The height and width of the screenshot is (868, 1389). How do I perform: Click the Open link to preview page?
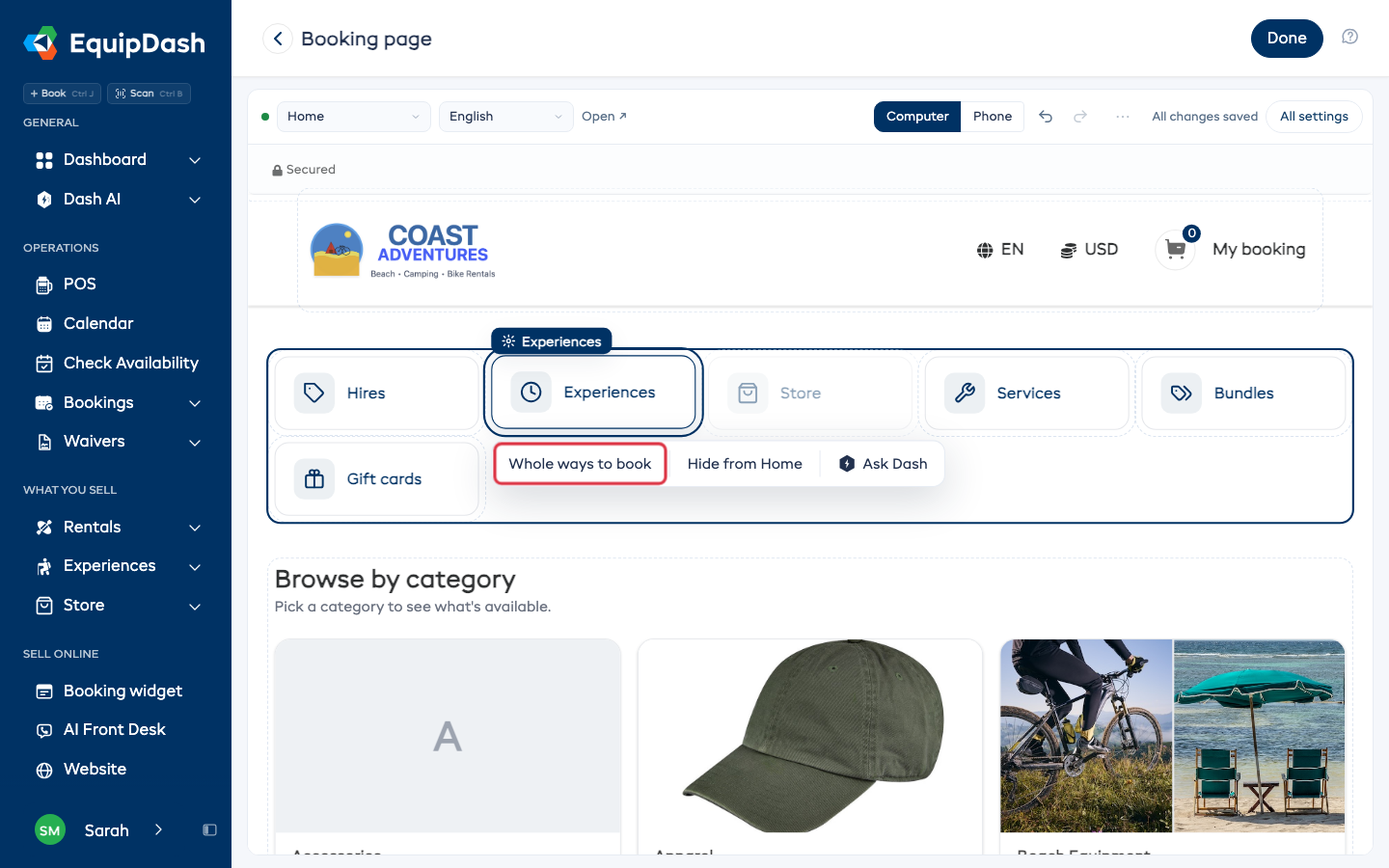(605, 117)
